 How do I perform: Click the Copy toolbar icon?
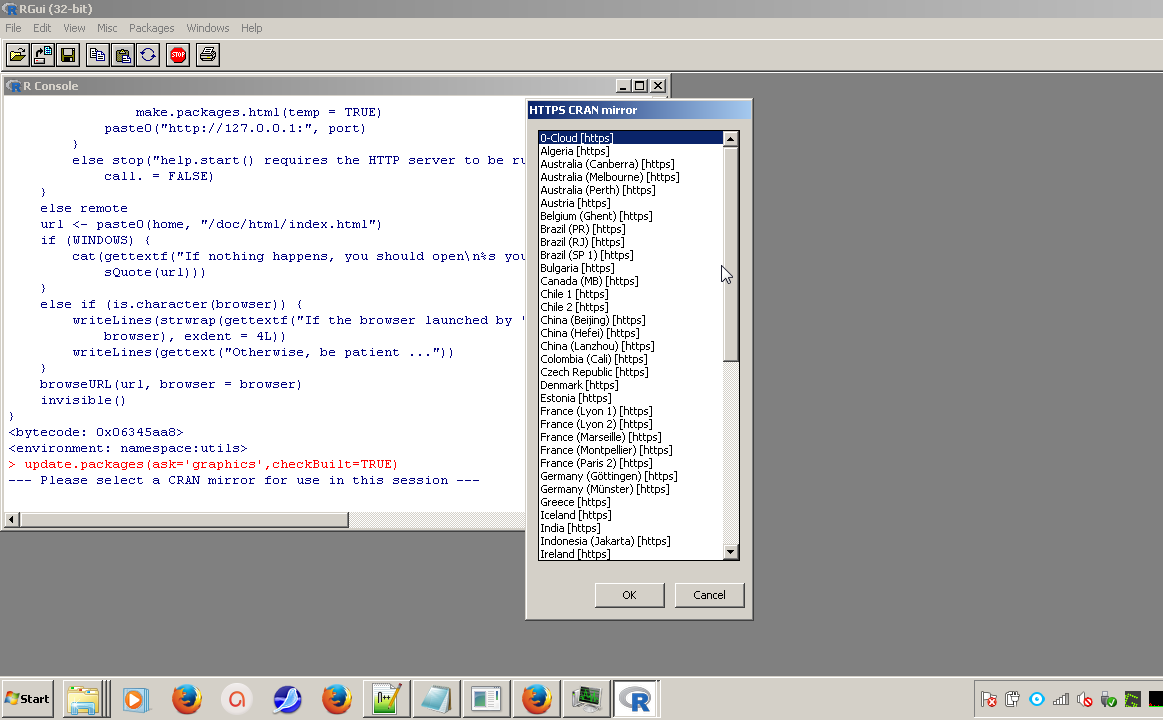pos(97,55)
